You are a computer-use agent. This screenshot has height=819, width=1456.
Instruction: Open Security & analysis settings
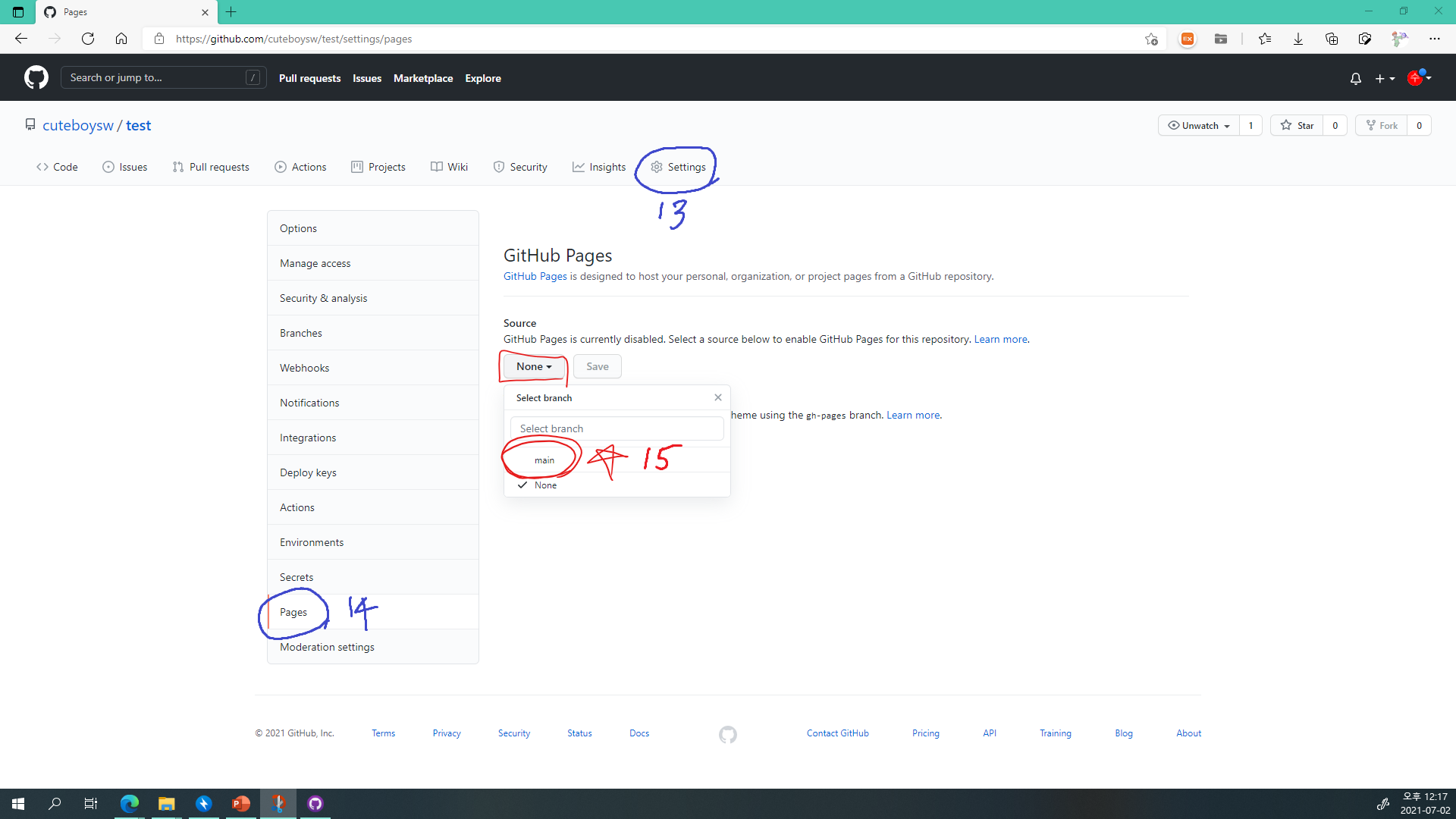[x=373, y=298]
